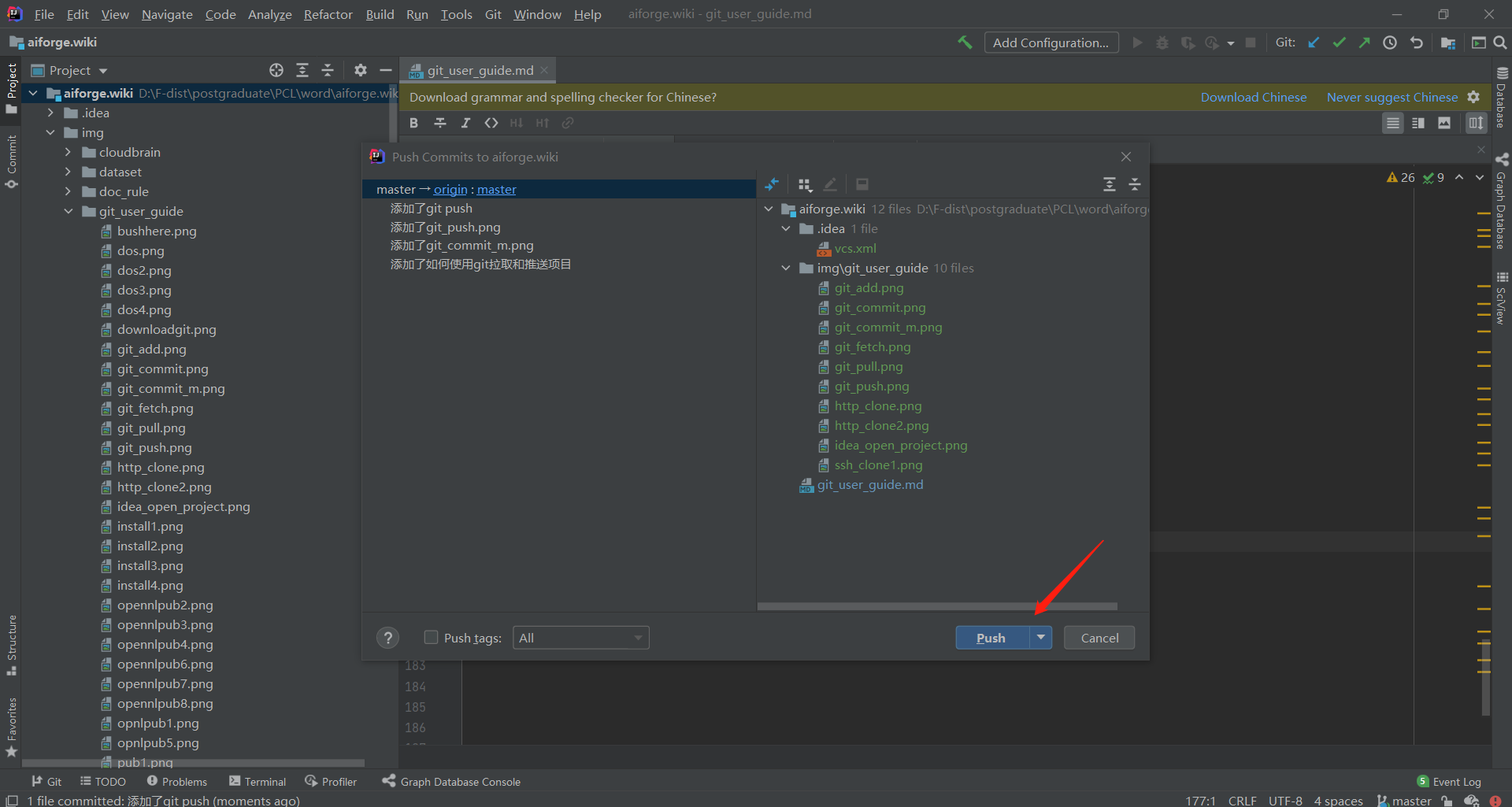1512x807 pixels.
Task: Hide the Project tool window
Action: (x=386, y=70)
